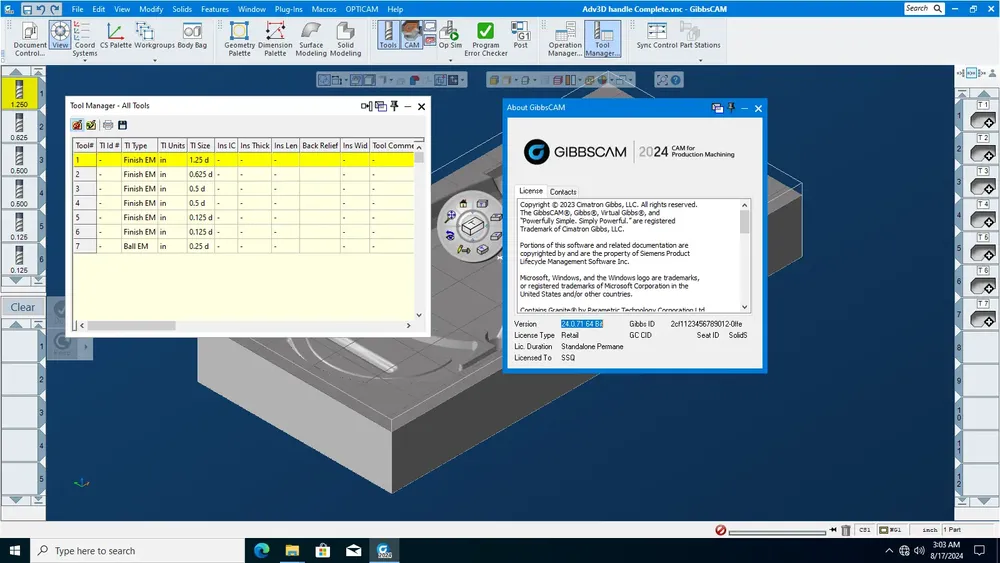The height and width of the screenshot is (563, 1000).
Task: Expand Workgroups dropdown arrow
Action: (x=154, y=61)
